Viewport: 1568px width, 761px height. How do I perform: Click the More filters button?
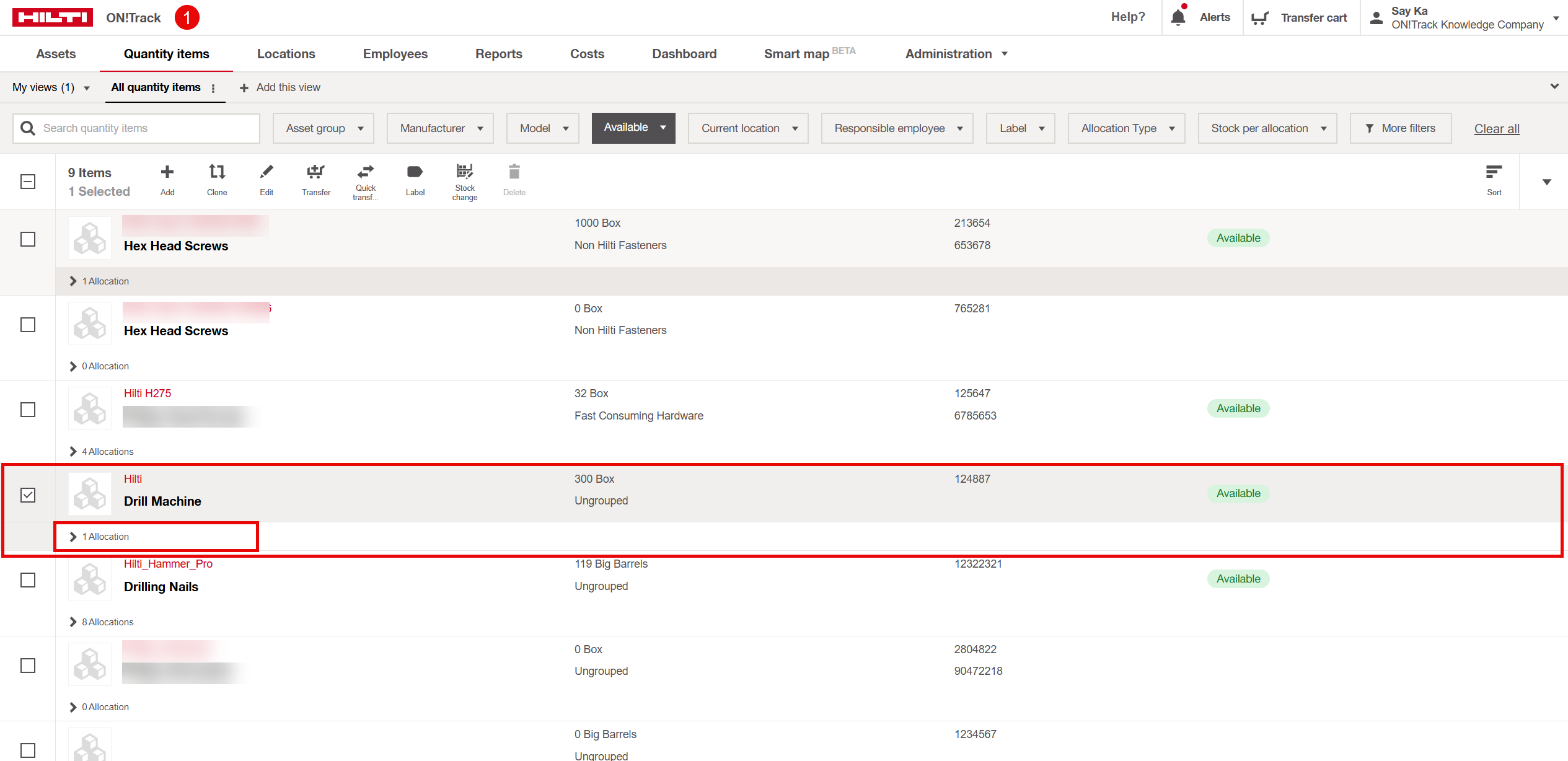tap(1400, 128)
